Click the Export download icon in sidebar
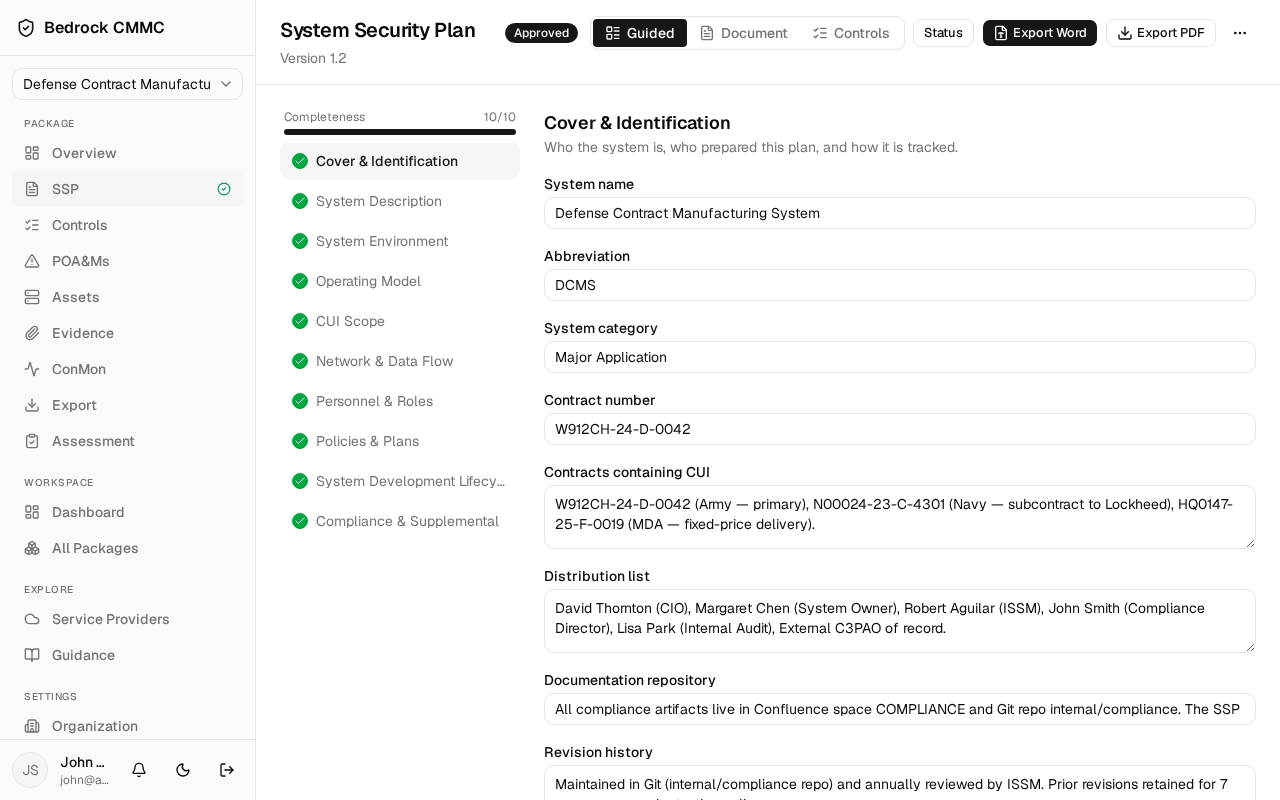The image size is (1280, 800). click(32, 405)
